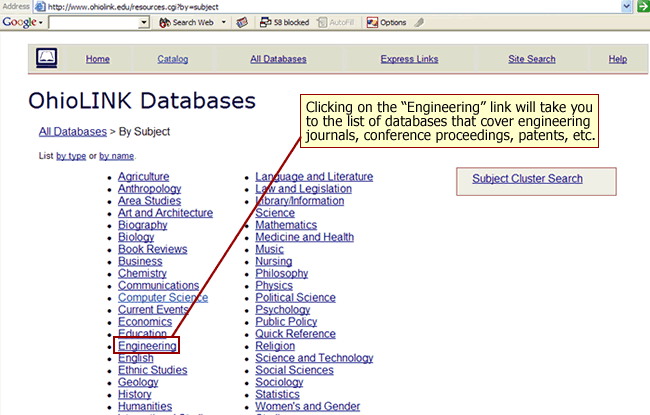Open the Book Reviews link

[x=153, y=249]
